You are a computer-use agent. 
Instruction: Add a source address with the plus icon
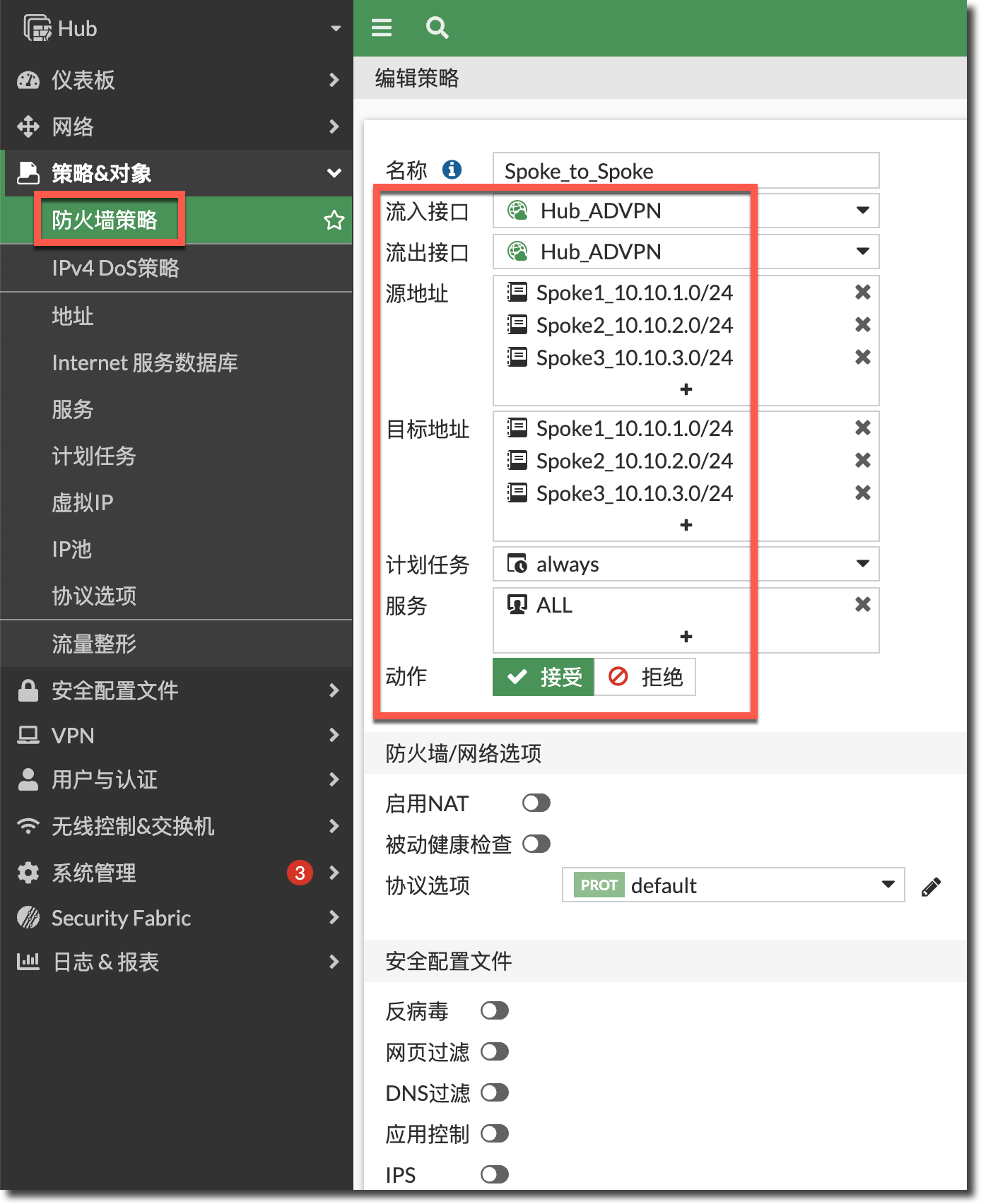pyautogui.click(x=686, y=389)
